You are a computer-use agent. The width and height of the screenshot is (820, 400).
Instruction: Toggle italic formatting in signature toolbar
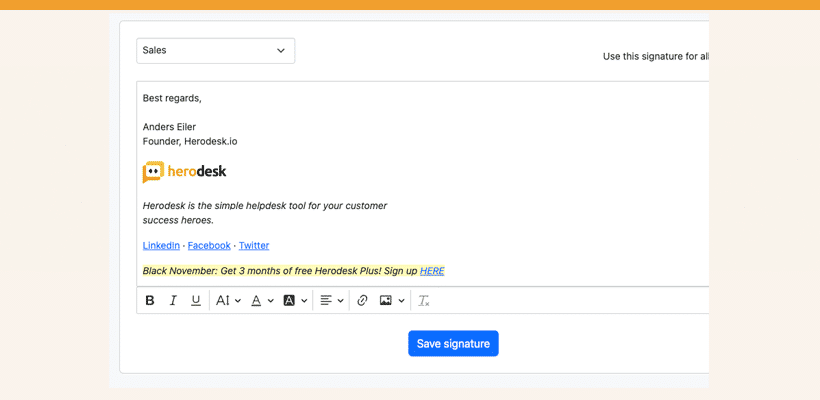[173, 301]
